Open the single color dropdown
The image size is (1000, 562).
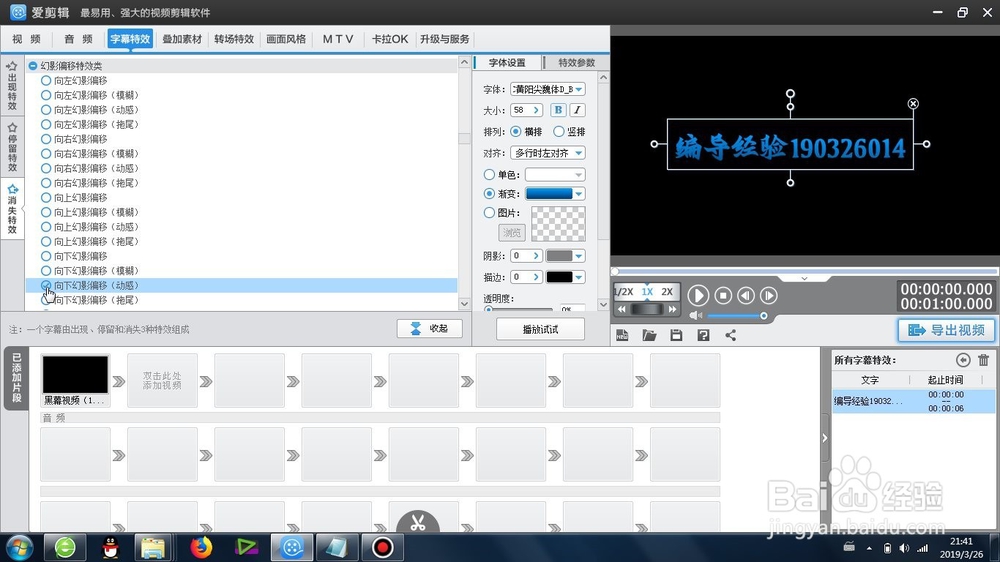pos(578,175)
